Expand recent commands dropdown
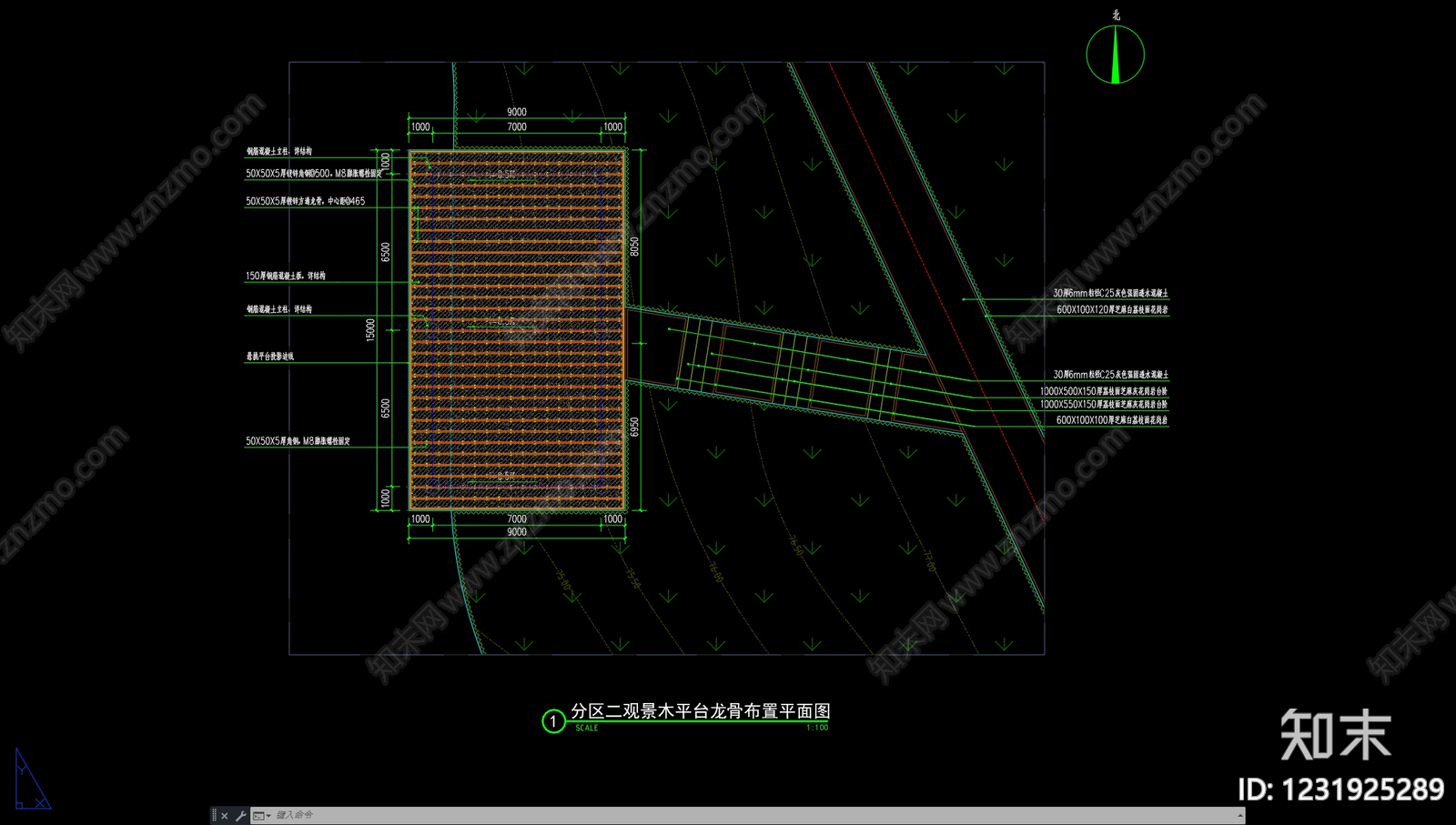The height and width of the screenshot is (825, 1456). click(x=261, y=816)
